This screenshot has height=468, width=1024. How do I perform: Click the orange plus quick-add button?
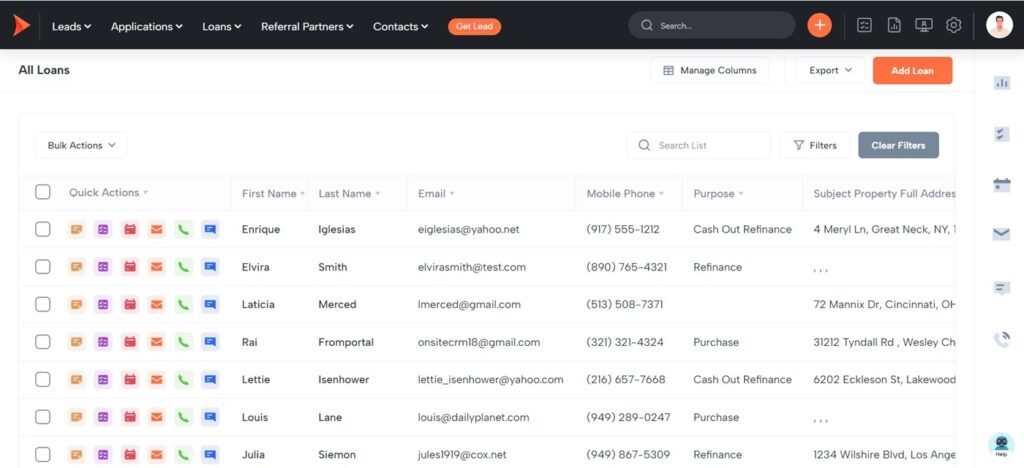click(820, 25)
